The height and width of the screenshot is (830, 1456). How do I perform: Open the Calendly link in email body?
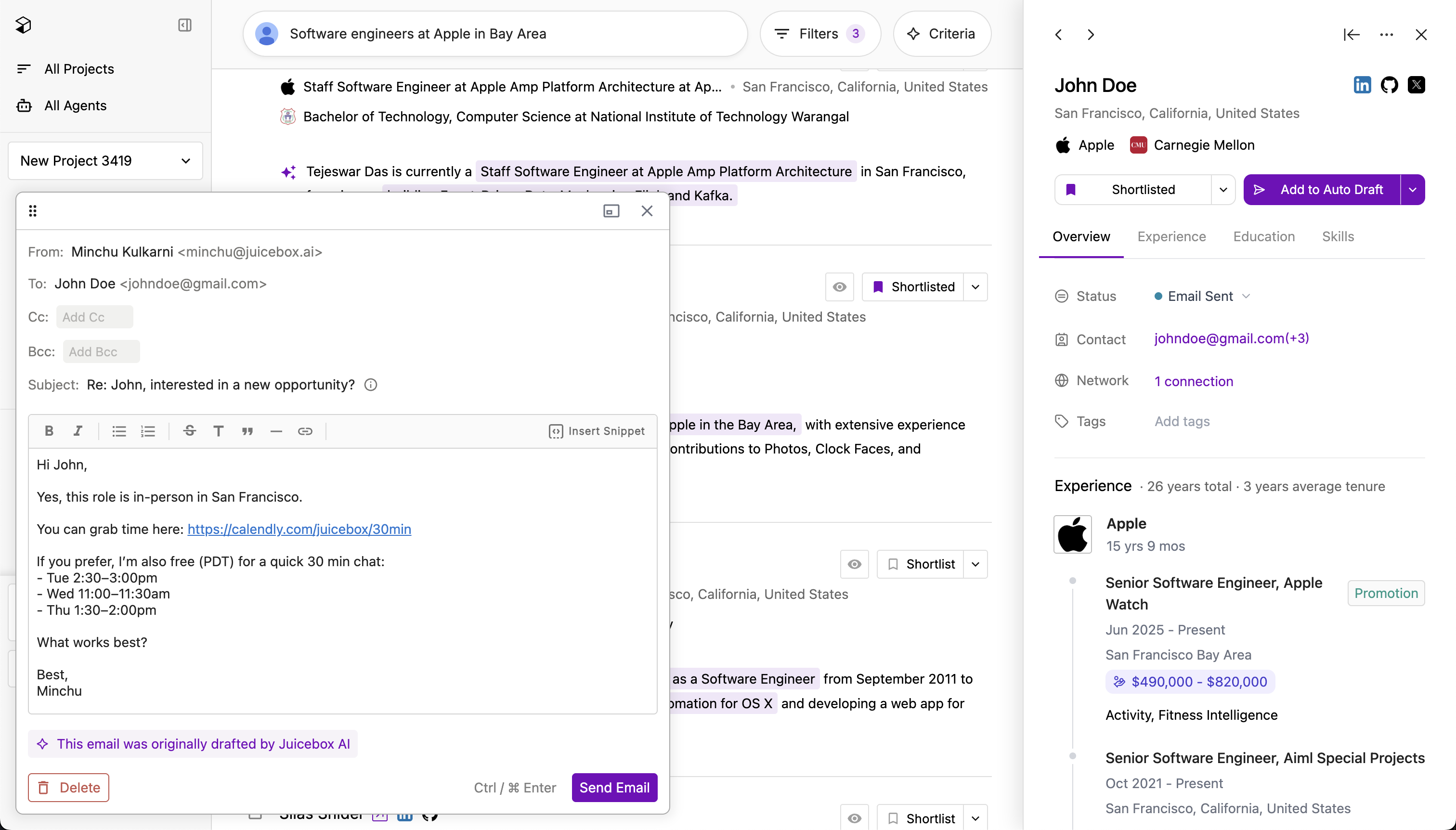pyautogui.click(x=299, y=529)
